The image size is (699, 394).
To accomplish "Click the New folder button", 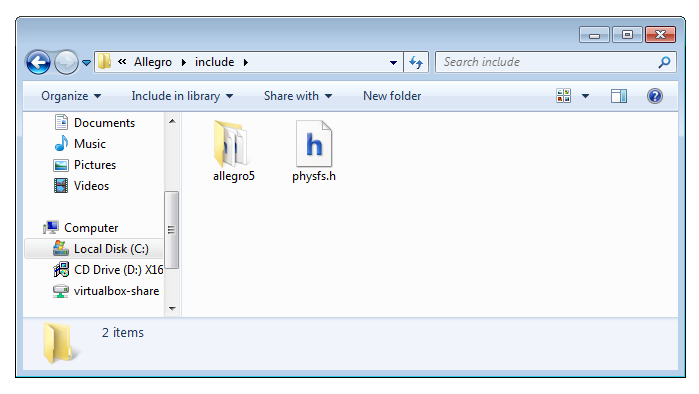I will coord(392,96).
